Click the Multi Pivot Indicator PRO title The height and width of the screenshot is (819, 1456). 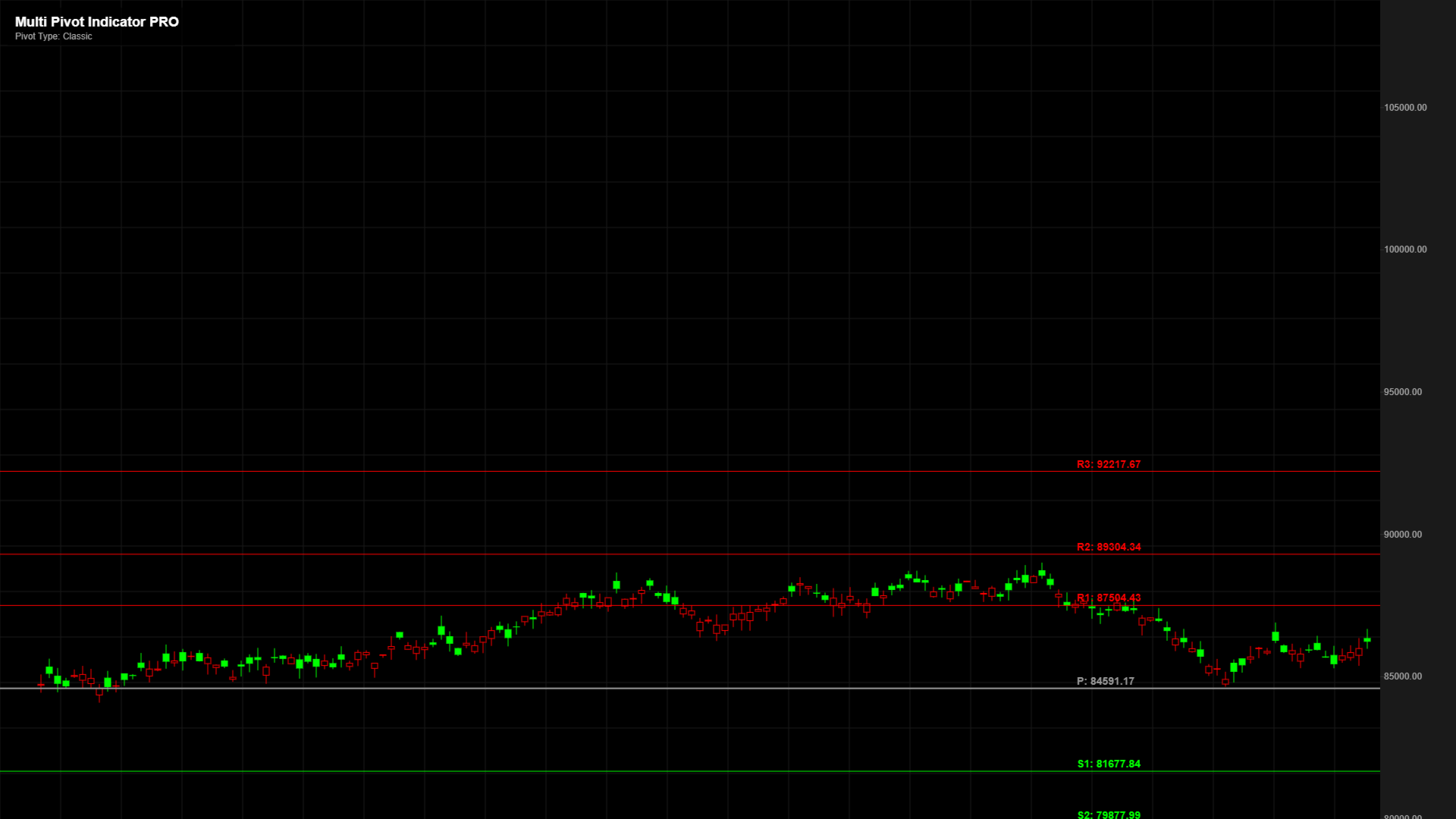click(x=97, y=22)
